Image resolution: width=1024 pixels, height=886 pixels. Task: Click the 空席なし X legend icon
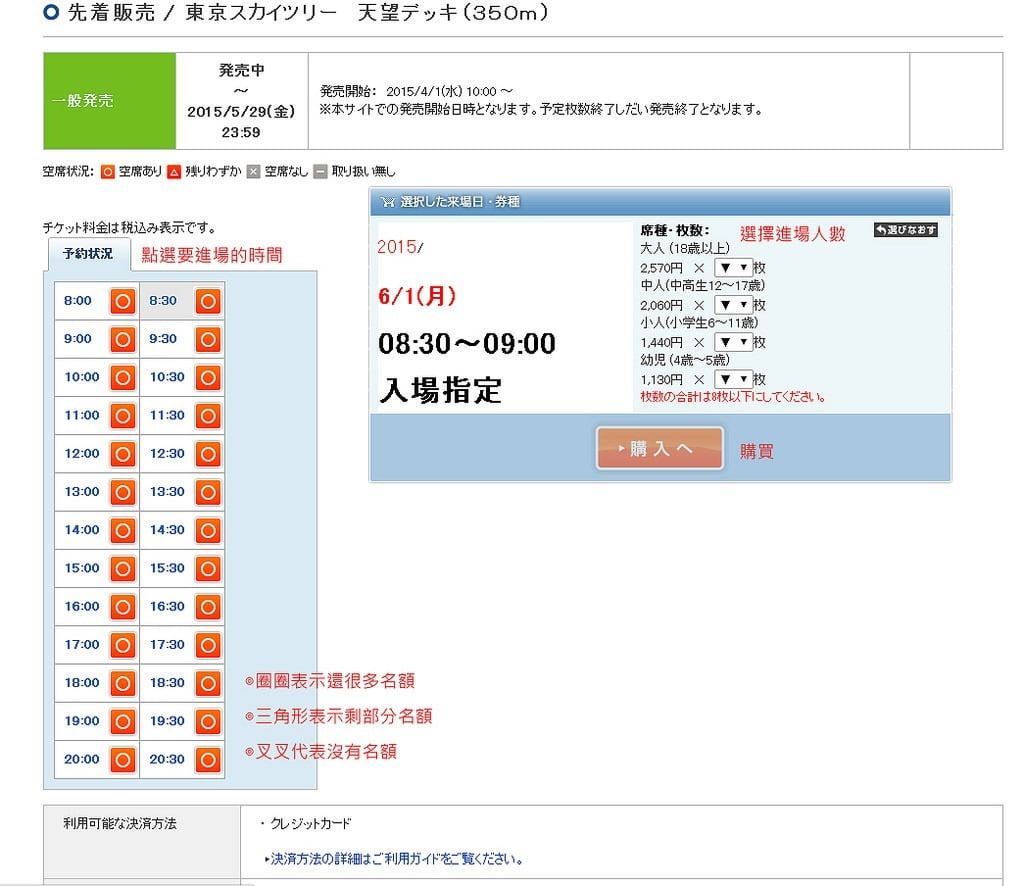[x=251, y=170]
